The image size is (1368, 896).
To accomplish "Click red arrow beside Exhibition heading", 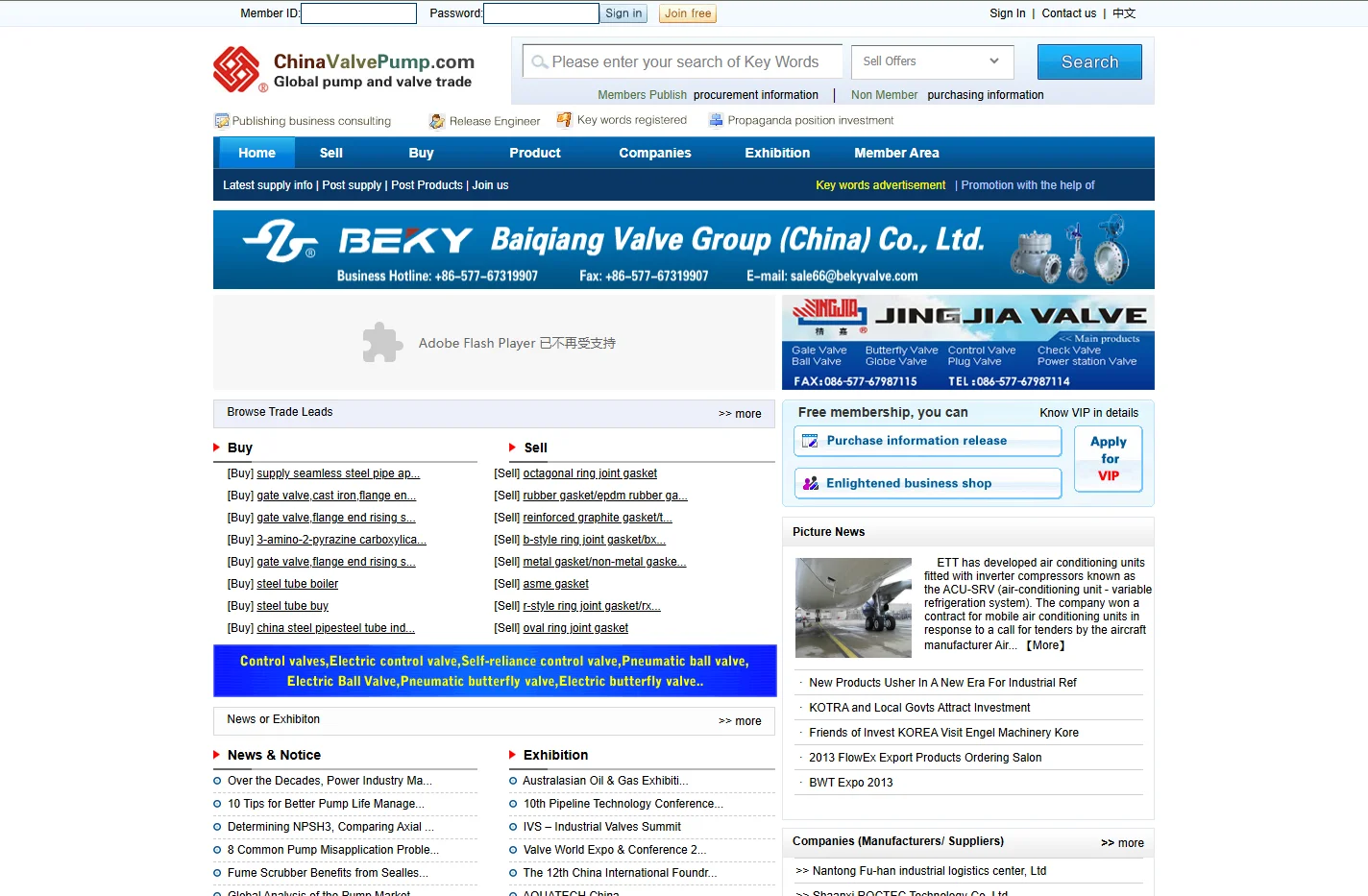I will (513, 755).
